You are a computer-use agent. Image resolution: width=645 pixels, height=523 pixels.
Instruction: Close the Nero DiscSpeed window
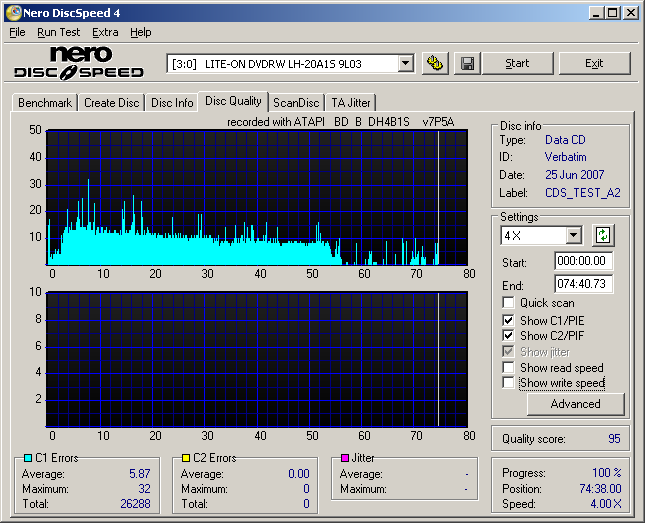coord(631,13)
